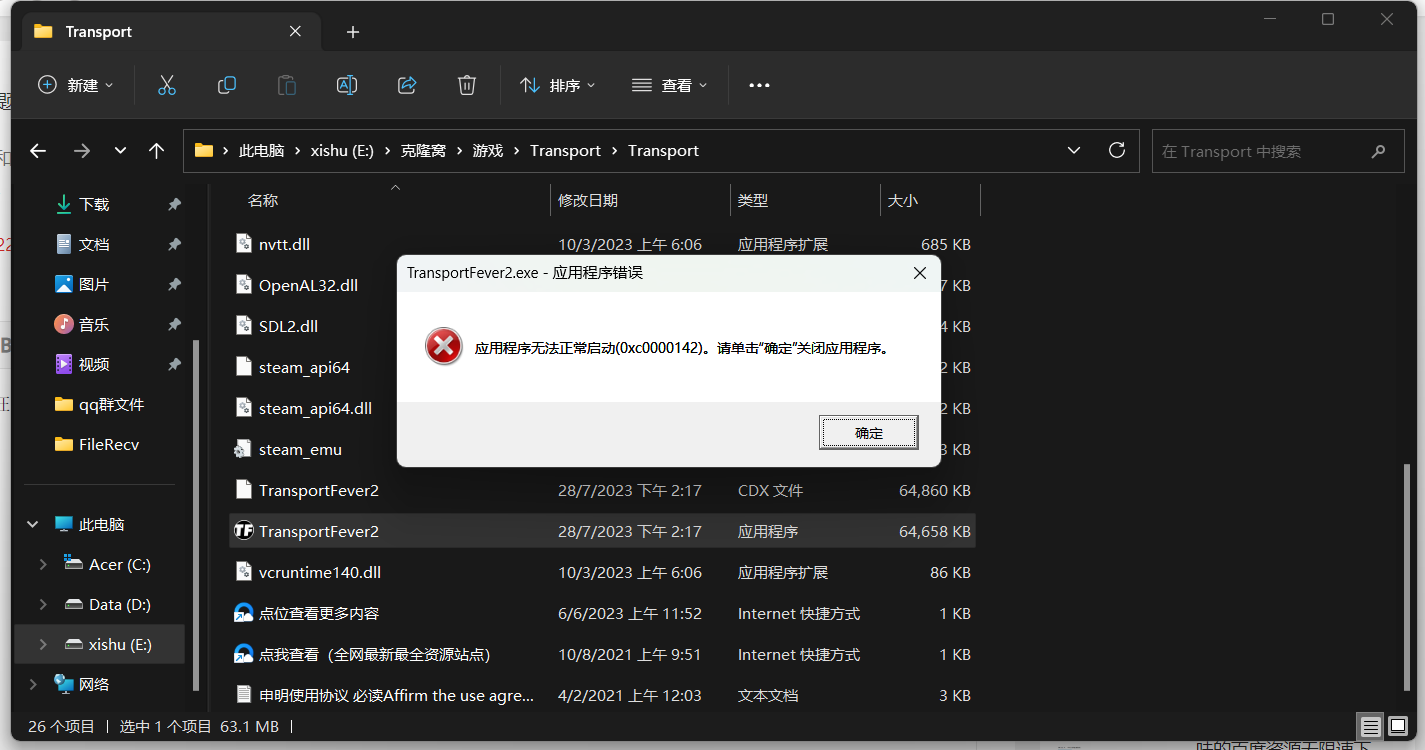Click the 此电脑 breadcrumb segment

[261, 151]
